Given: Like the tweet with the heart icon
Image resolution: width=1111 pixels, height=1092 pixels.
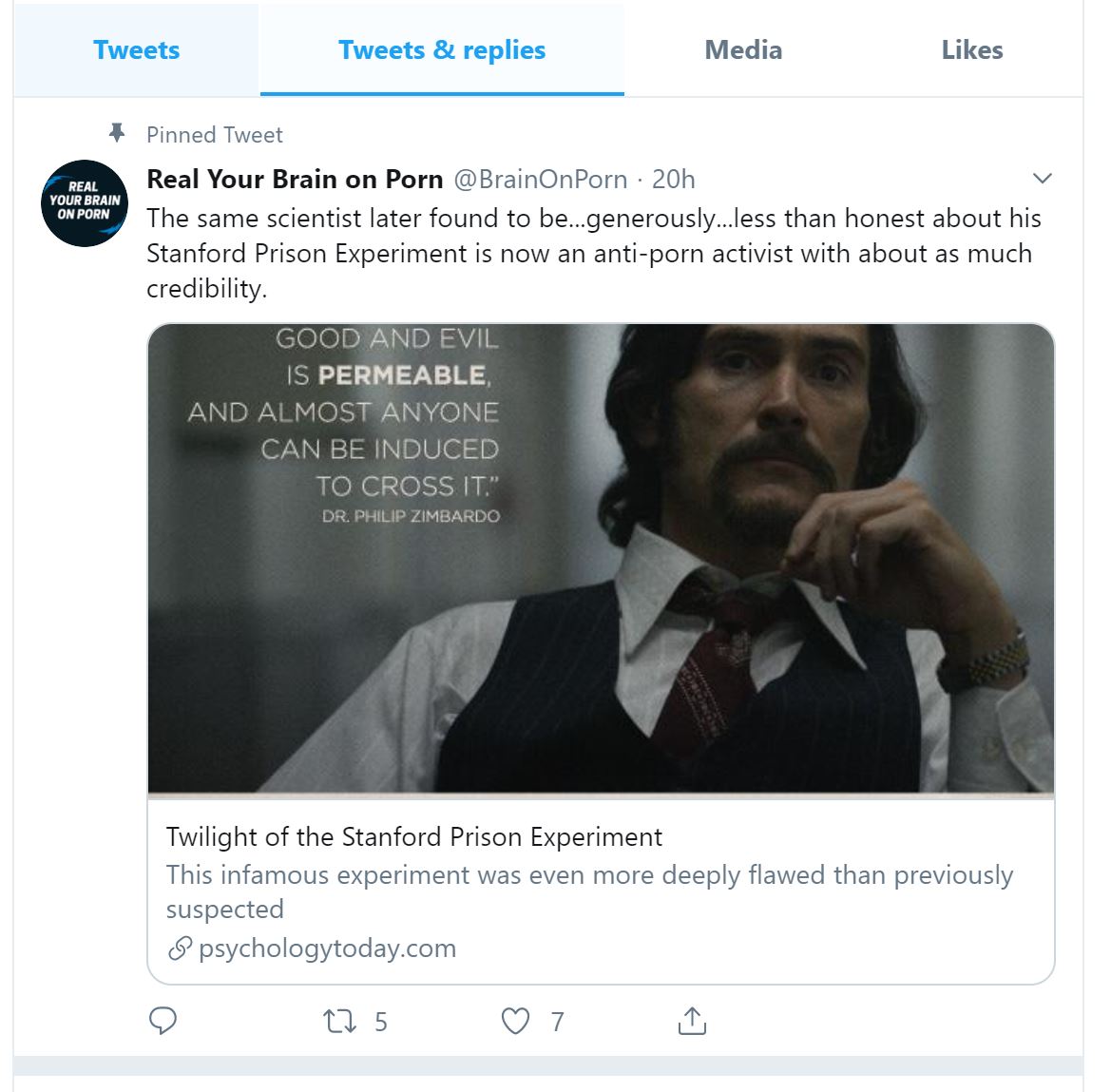Looking at the screenshot, I should click(x=515, y=1022).
